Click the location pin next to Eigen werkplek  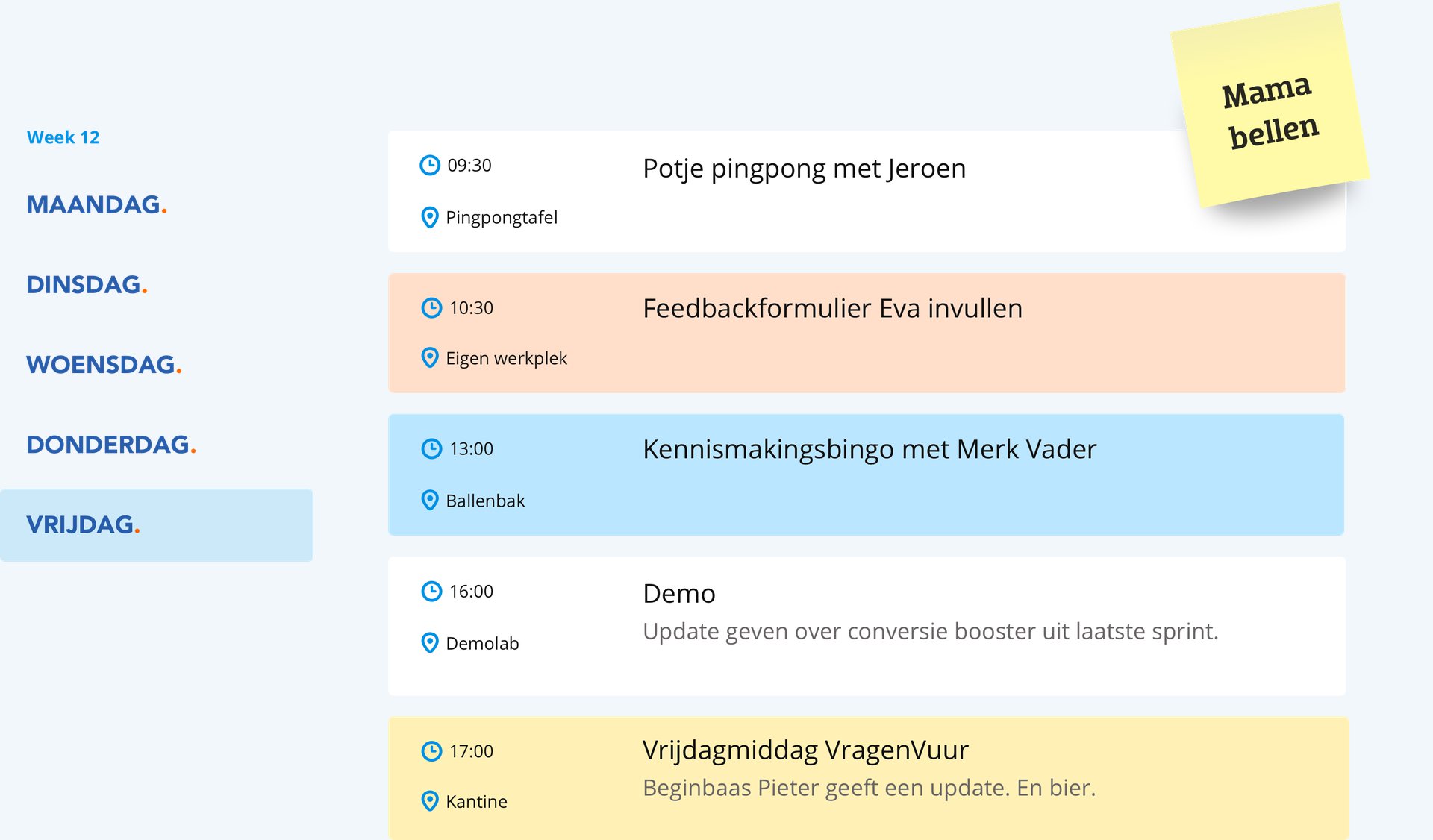(430, 358)
